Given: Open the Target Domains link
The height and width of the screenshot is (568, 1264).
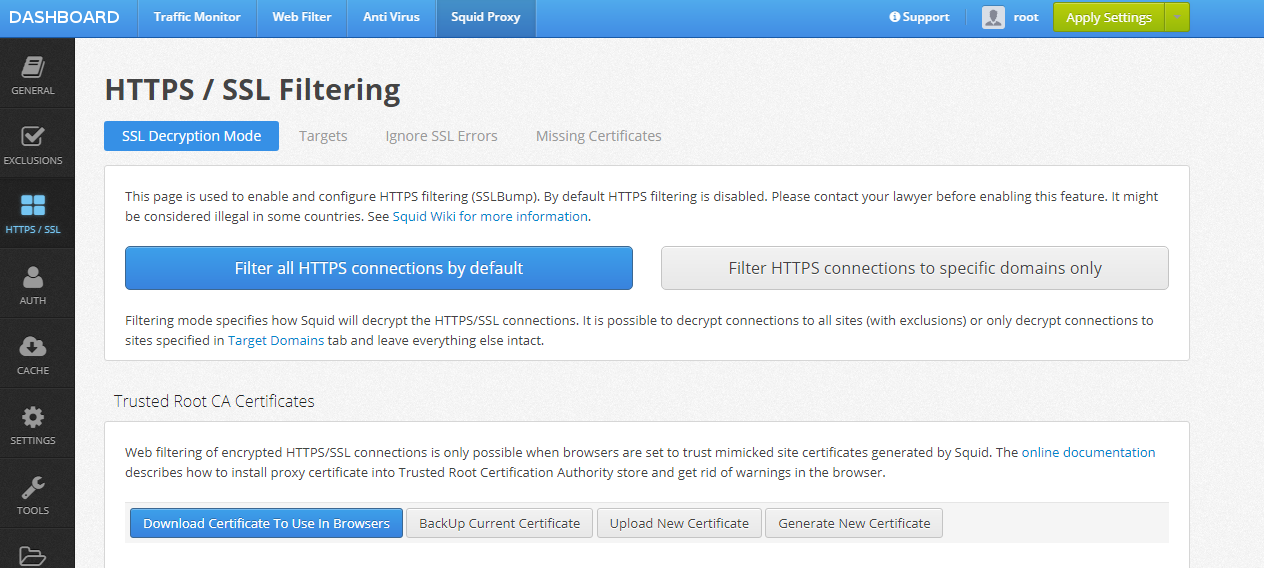Looking at the screenshot, I should (x=276, y=340).
